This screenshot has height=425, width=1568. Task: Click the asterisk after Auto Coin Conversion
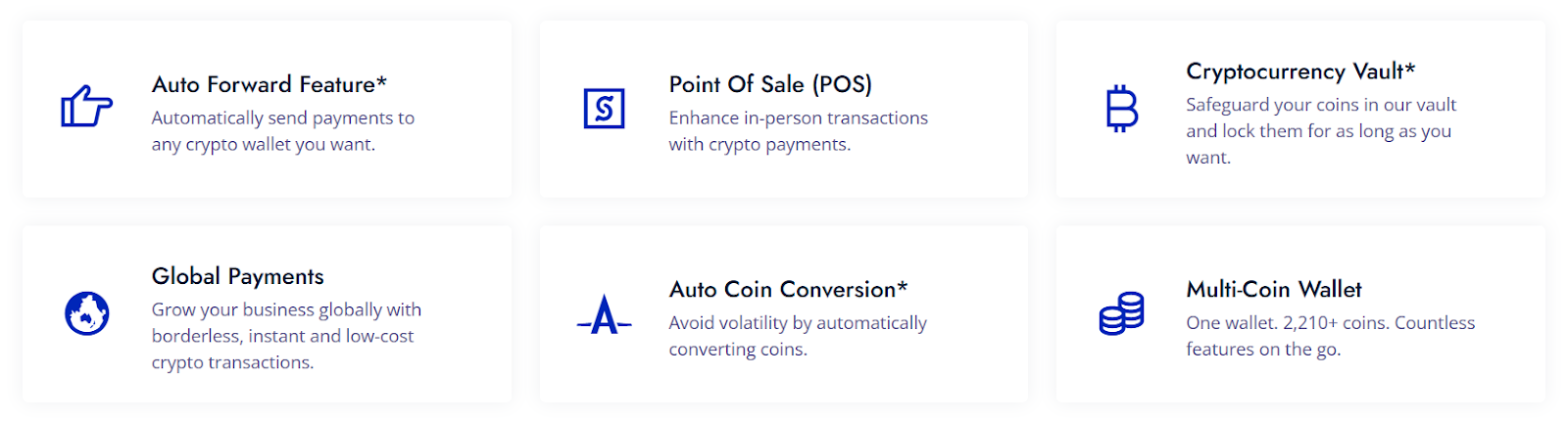tap(903, 285)
